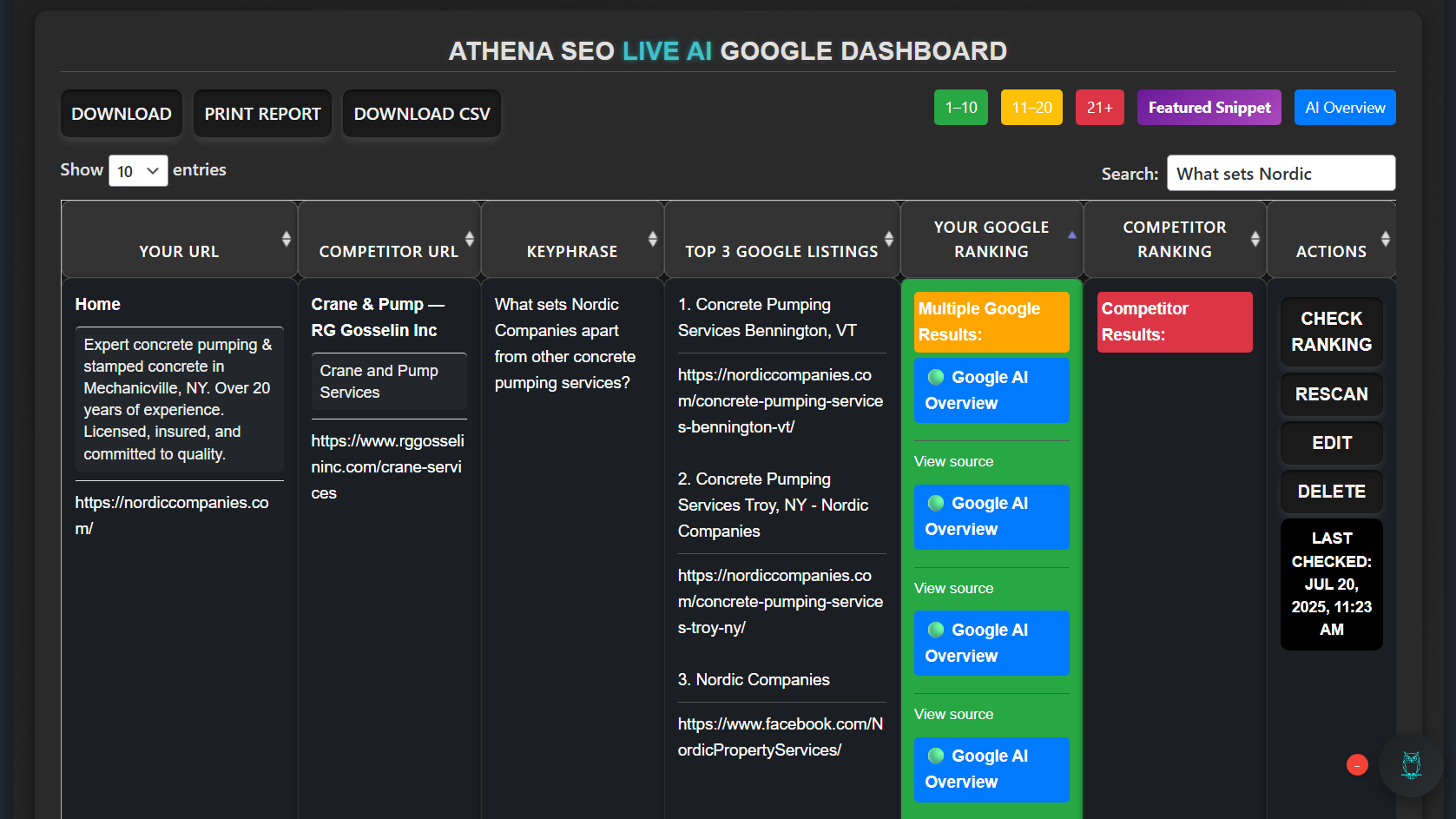Click the Athena SEO dashboard title
Viewport: 1456px width, 819px height.
point(728,51)
